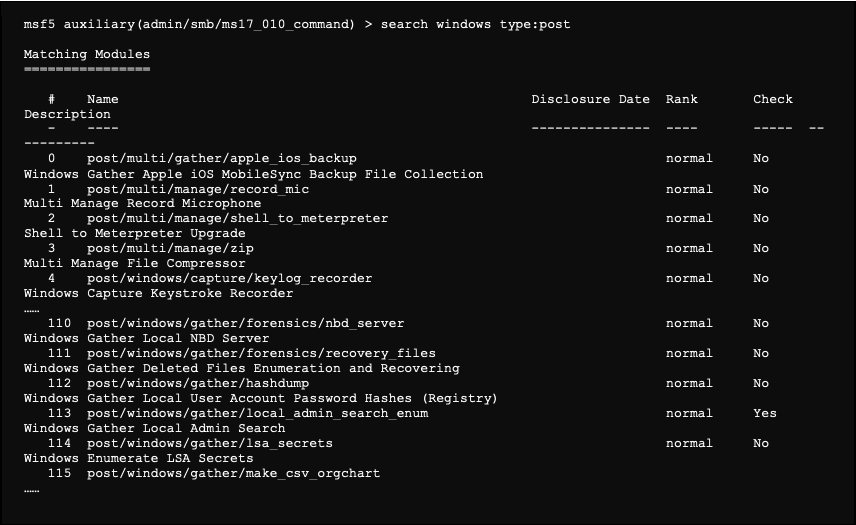
Task: Click the post/windows/capture/keylog_recorder module path
Action: pyautogui.click(x=229, y=278)
